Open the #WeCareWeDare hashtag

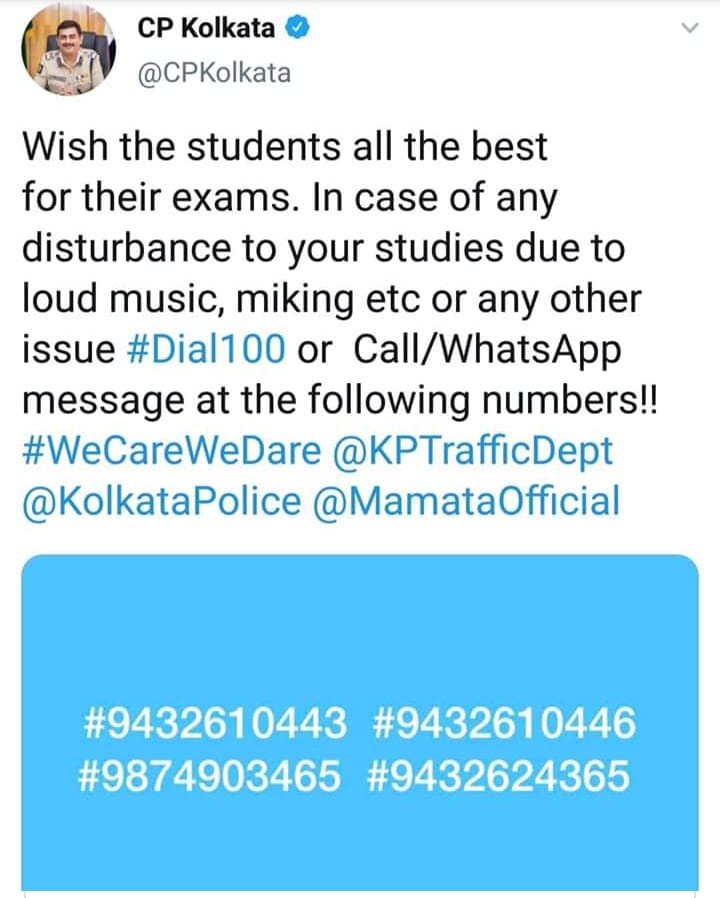pos(172,450)
